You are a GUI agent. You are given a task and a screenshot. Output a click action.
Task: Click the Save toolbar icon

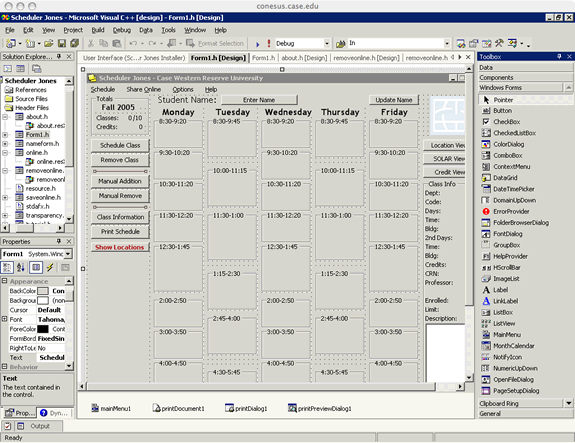click(62, 44)
